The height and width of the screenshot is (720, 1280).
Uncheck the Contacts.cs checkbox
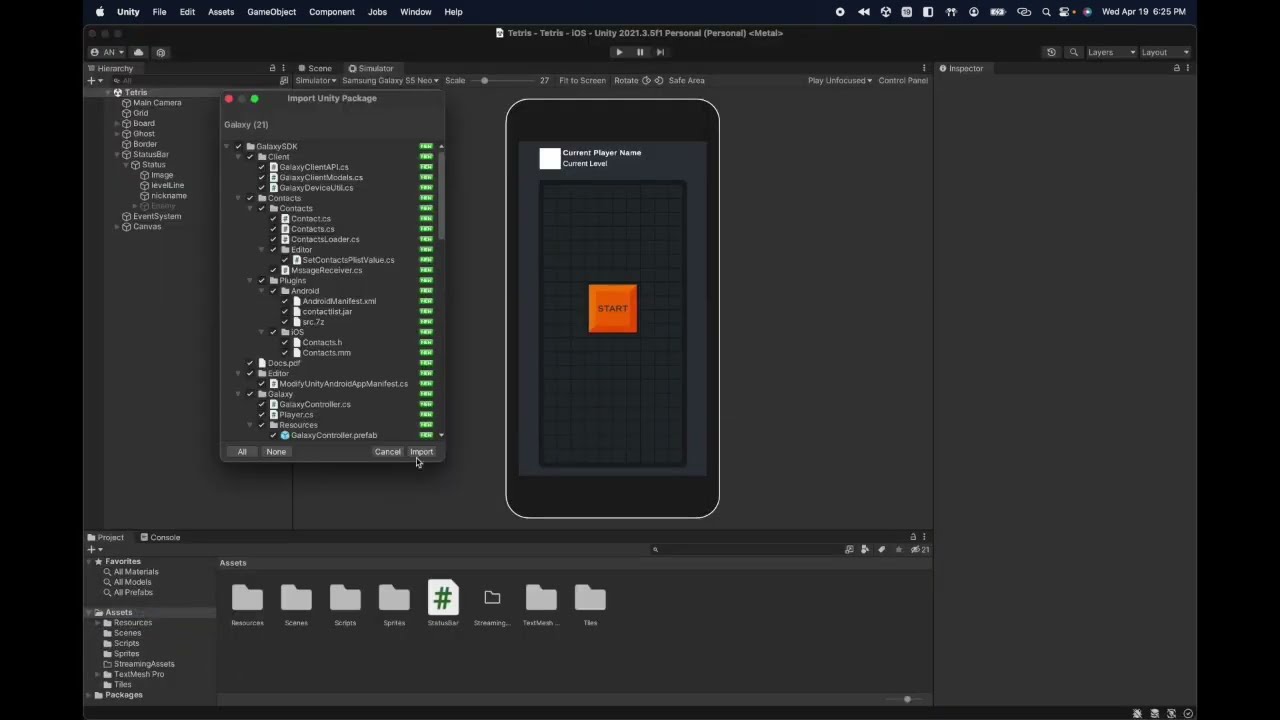click(x=273, y=229)
